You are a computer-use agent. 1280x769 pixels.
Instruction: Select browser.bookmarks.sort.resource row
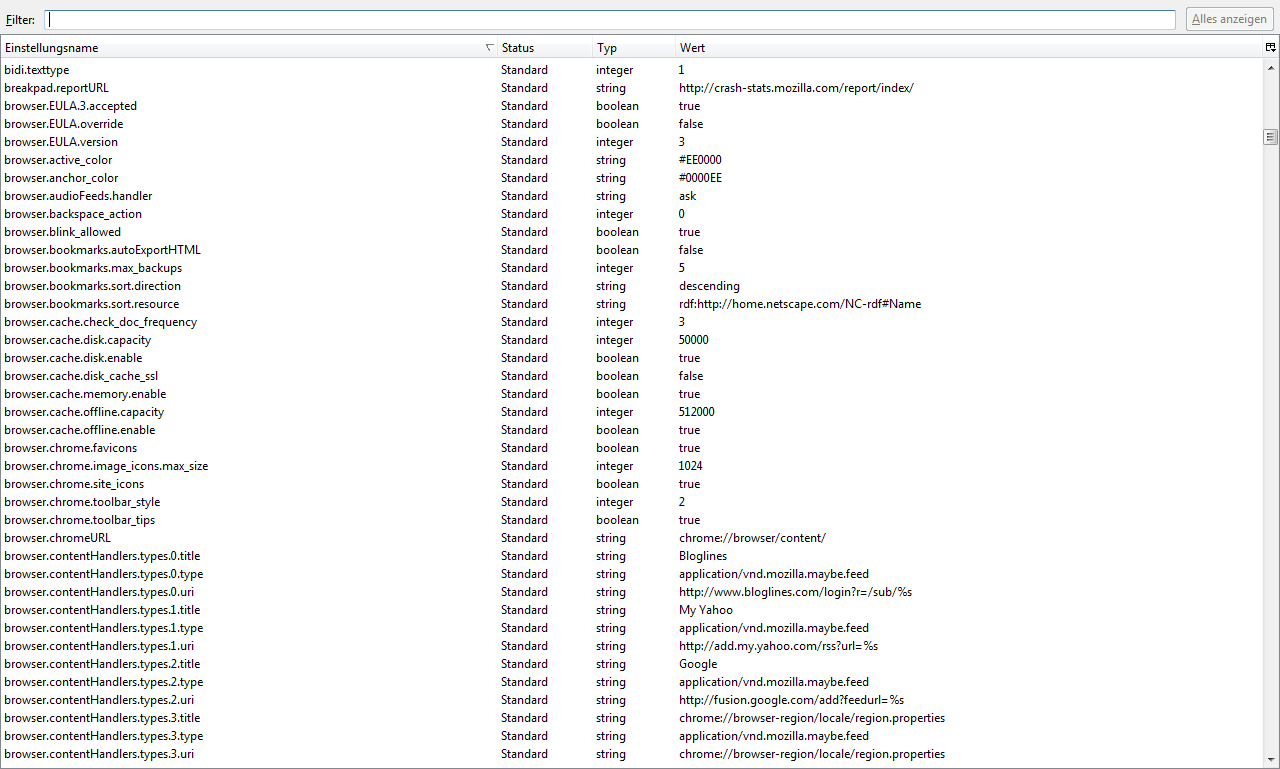[632, 304]
